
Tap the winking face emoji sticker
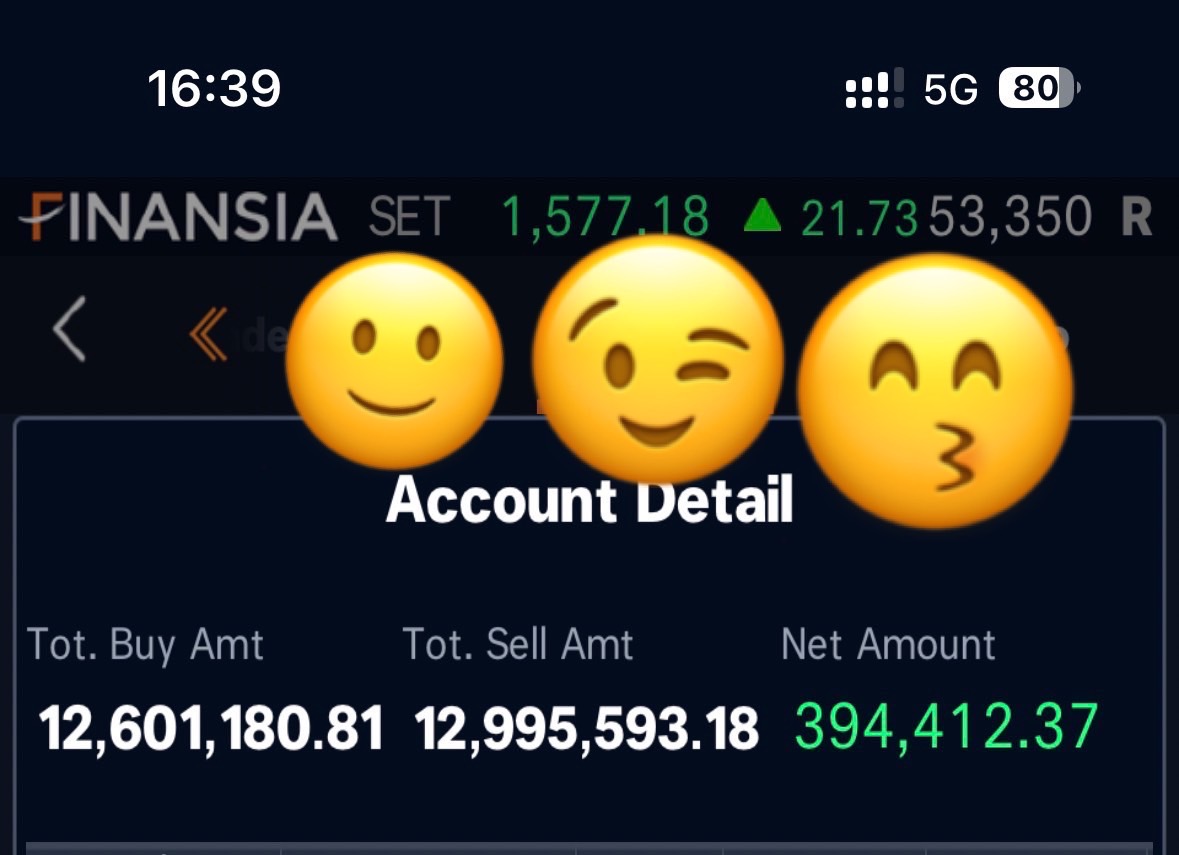pyautogui.click(x=659, y=359)
